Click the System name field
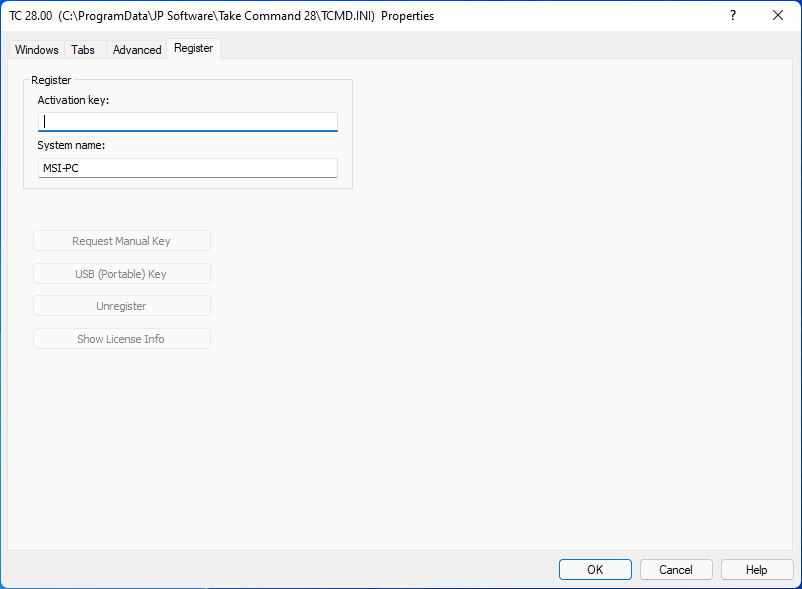Screen dimensions: 802x589 point(188,168)
